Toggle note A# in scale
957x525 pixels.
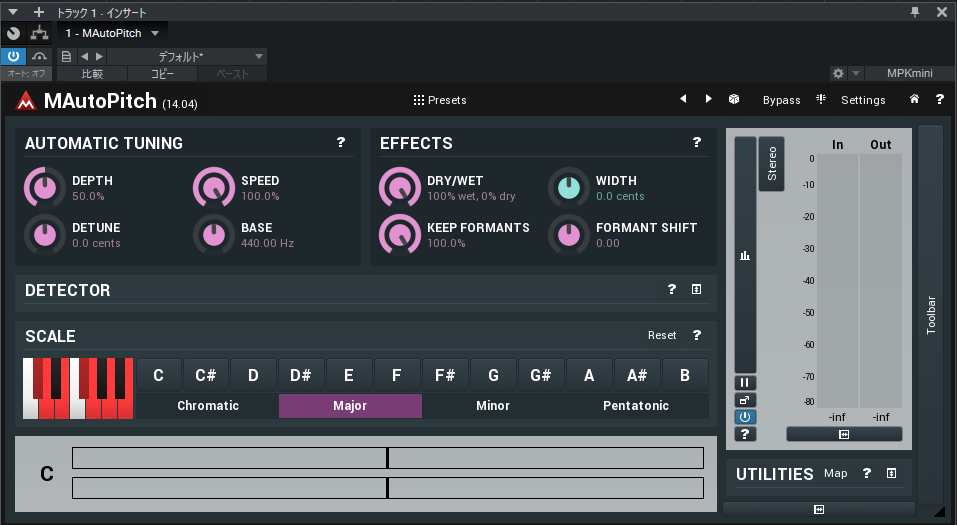tap(637, 375)
